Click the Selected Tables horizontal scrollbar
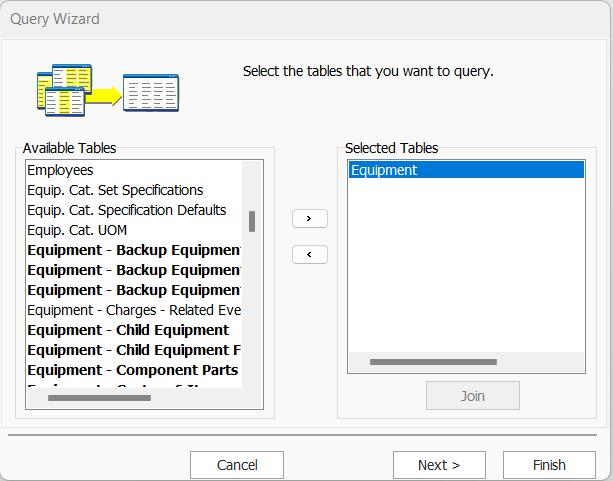Image resolution: width=613 pixels, height=481 pixels. pyautogui.click(x=433, y=362)
